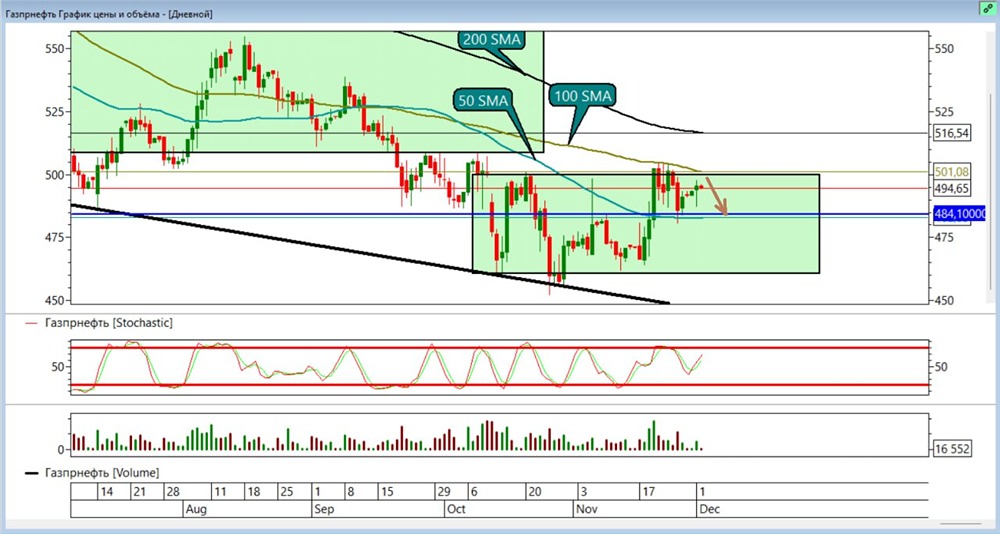
Task: Click the date 1 above Dec label
Action: [702, 492]
